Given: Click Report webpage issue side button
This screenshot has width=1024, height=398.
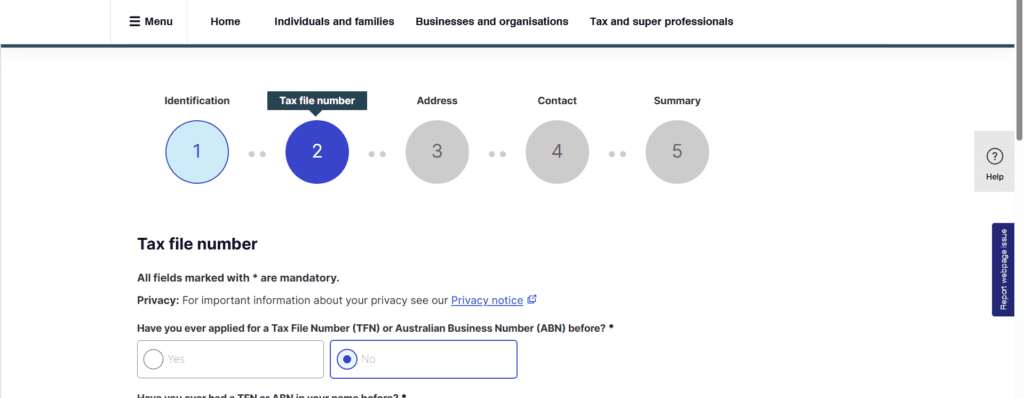Looking at the screenshot, I should (x=1003, y=270).
